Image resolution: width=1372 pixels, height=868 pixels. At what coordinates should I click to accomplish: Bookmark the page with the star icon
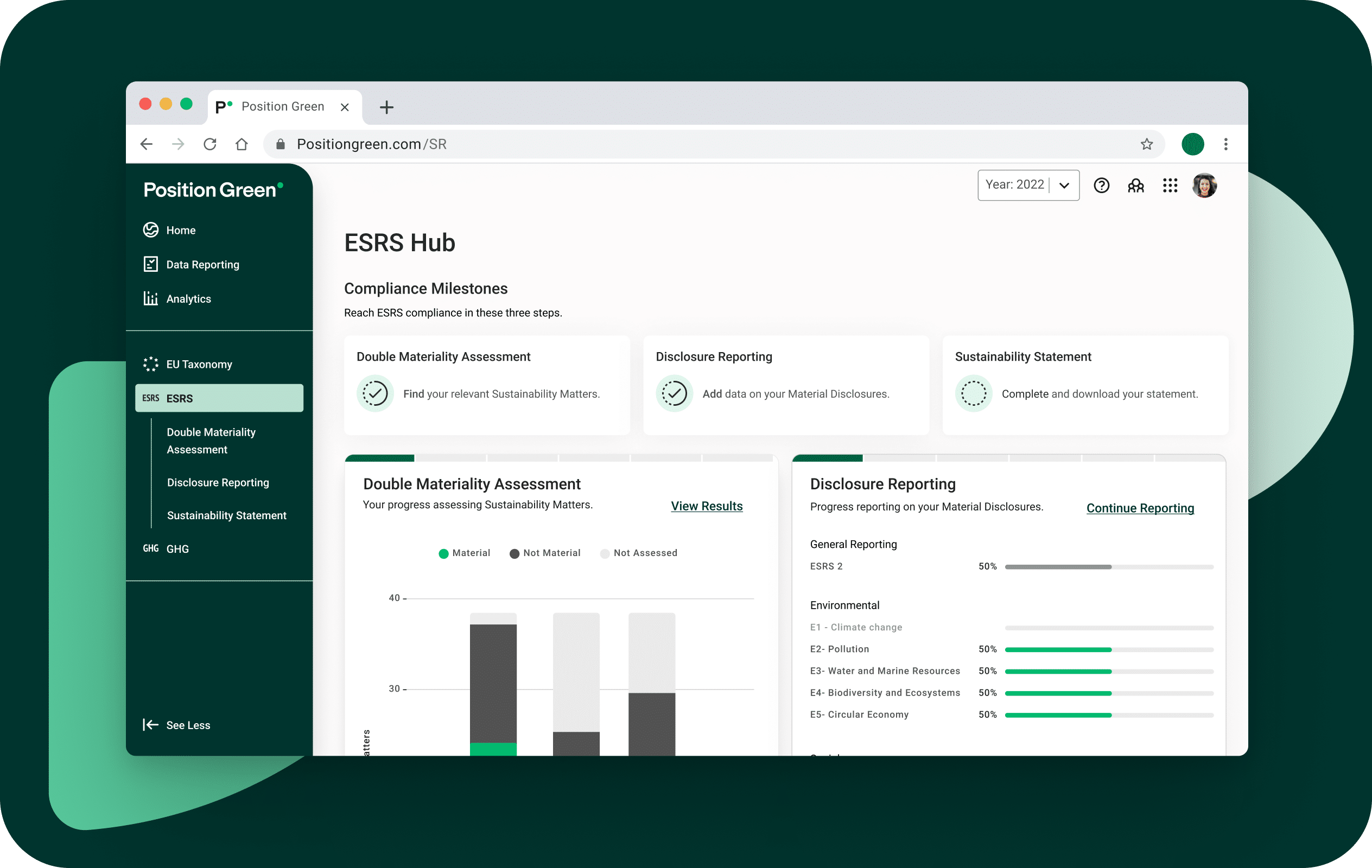click(1146, 144)
